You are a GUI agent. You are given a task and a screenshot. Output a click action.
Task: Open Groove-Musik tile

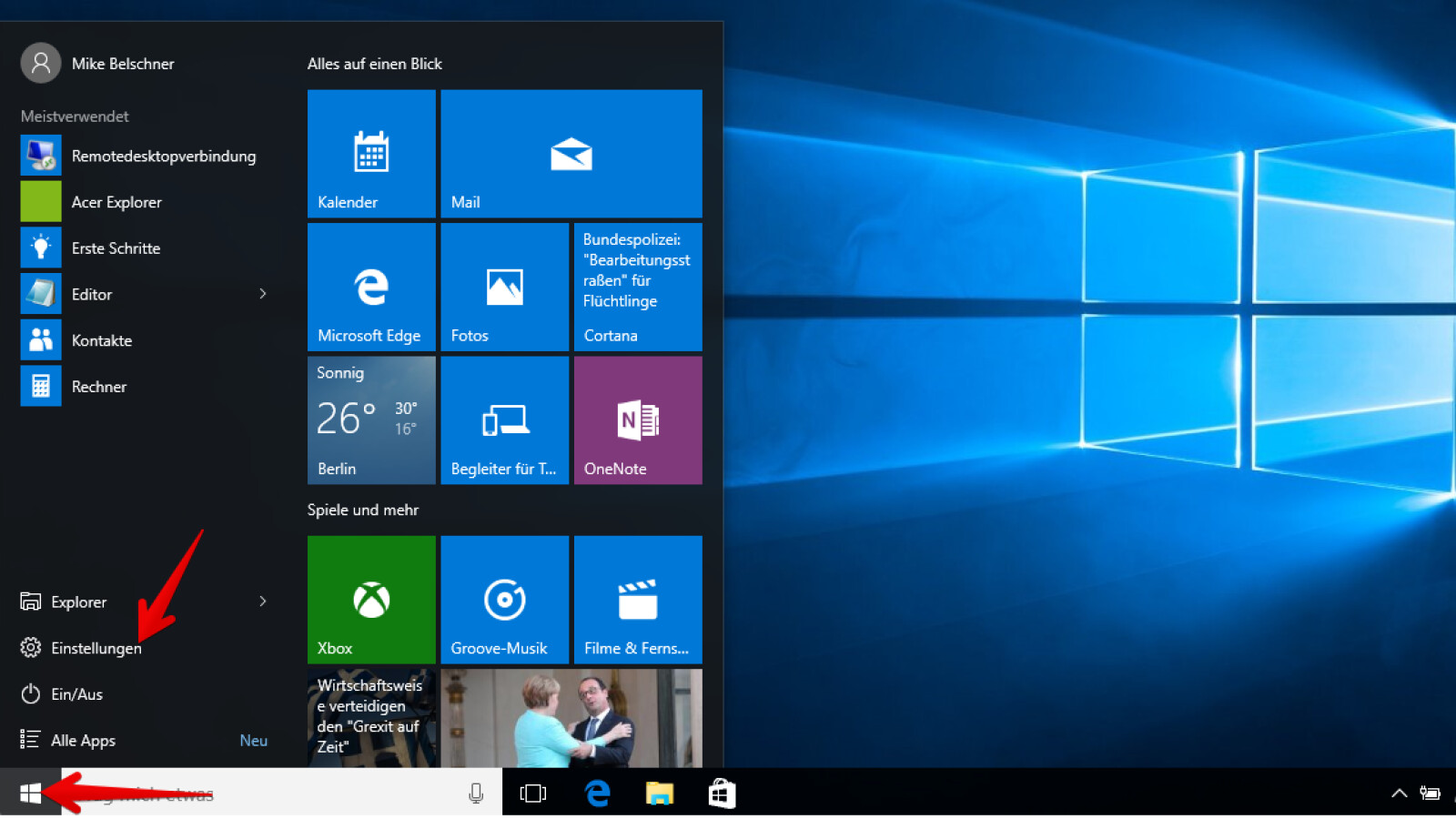point(504,599)
